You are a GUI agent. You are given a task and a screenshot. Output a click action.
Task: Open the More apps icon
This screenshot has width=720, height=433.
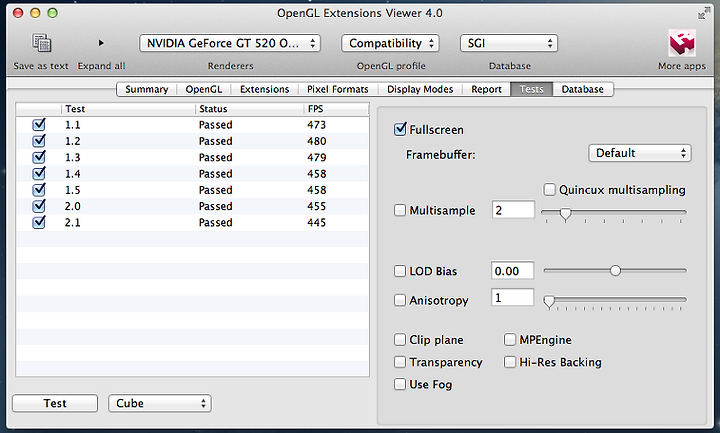pos(682,43)
